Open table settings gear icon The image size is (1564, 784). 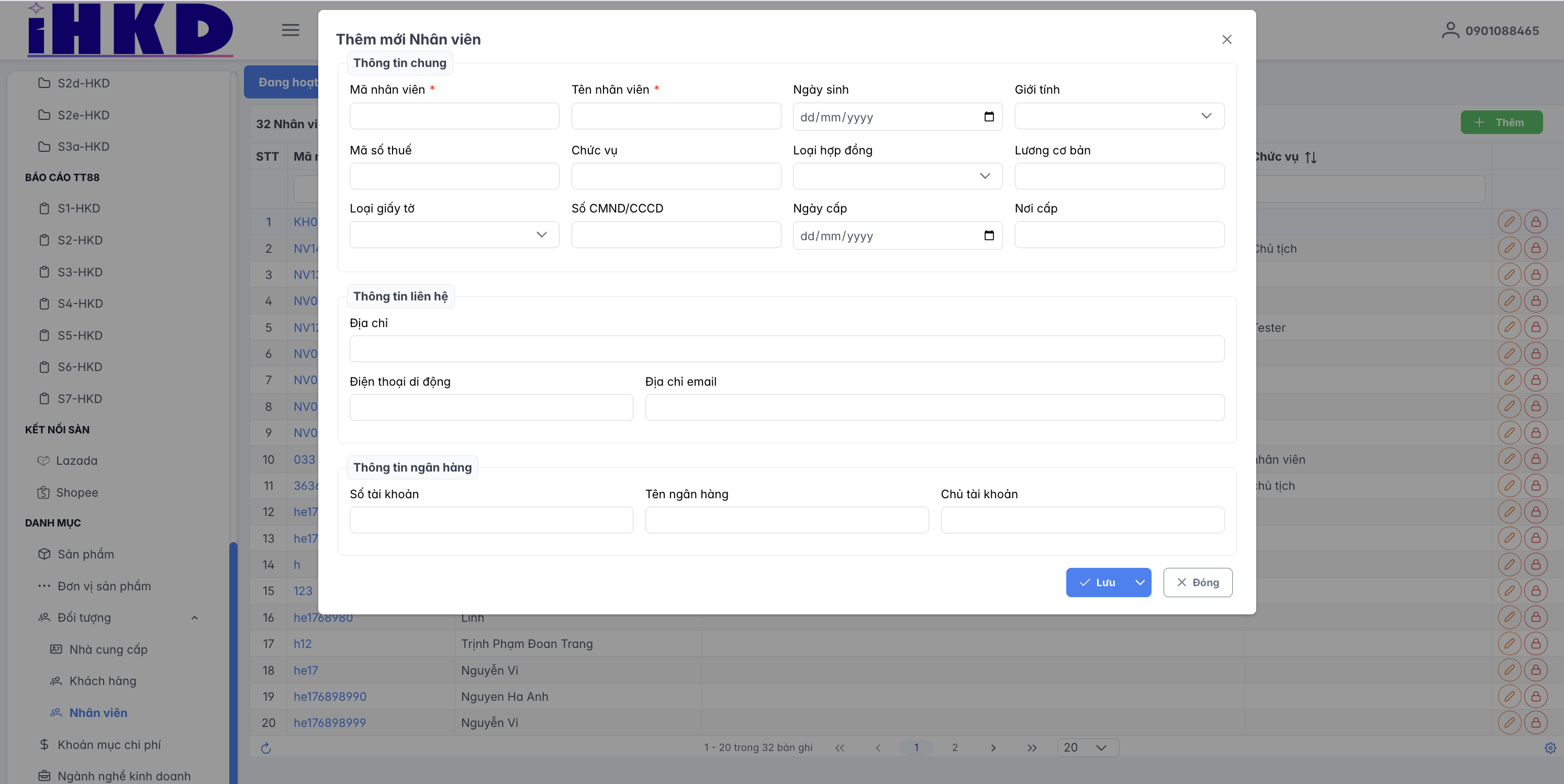pos(1550,747)
